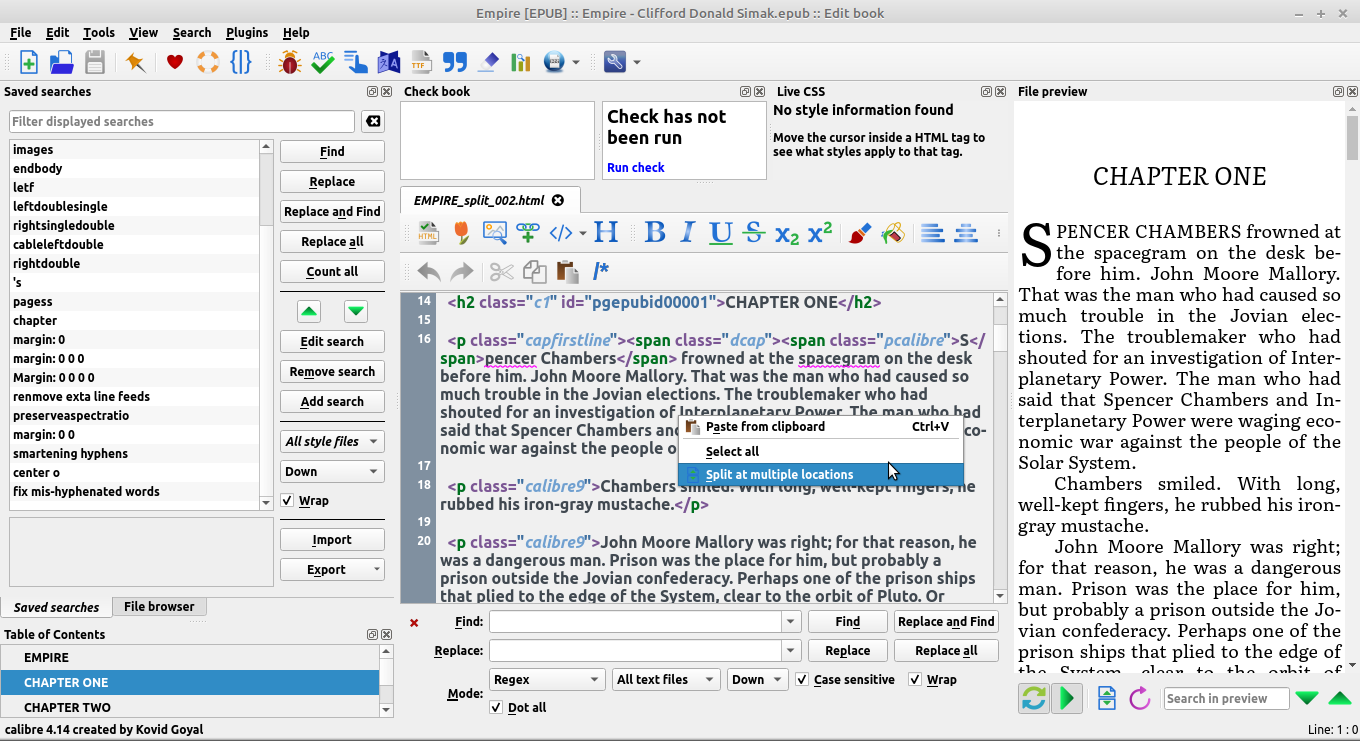Screen dimensions: 1360x741
Task: Toggle the Wrap checkbox in Saved searches
Action: [x=288, y=501]
